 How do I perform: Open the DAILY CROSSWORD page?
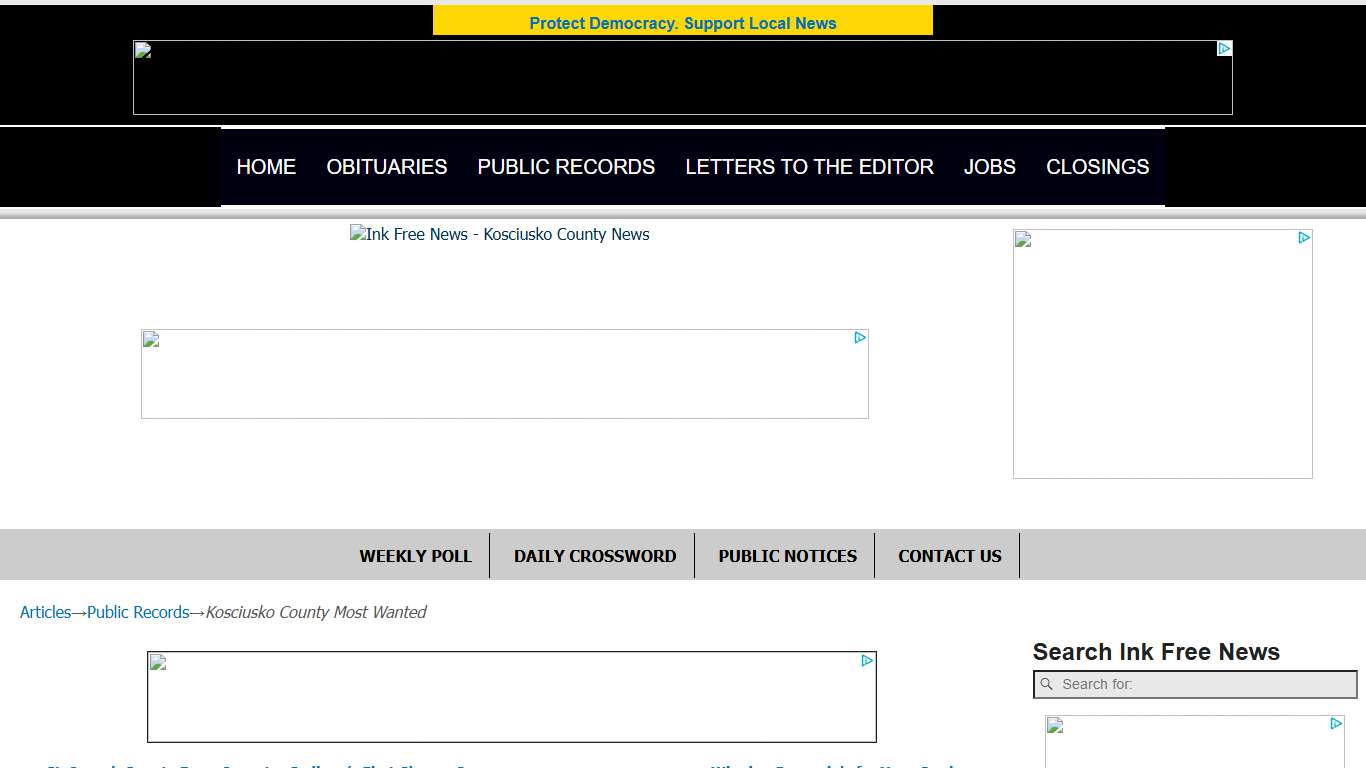pos(594,555)
